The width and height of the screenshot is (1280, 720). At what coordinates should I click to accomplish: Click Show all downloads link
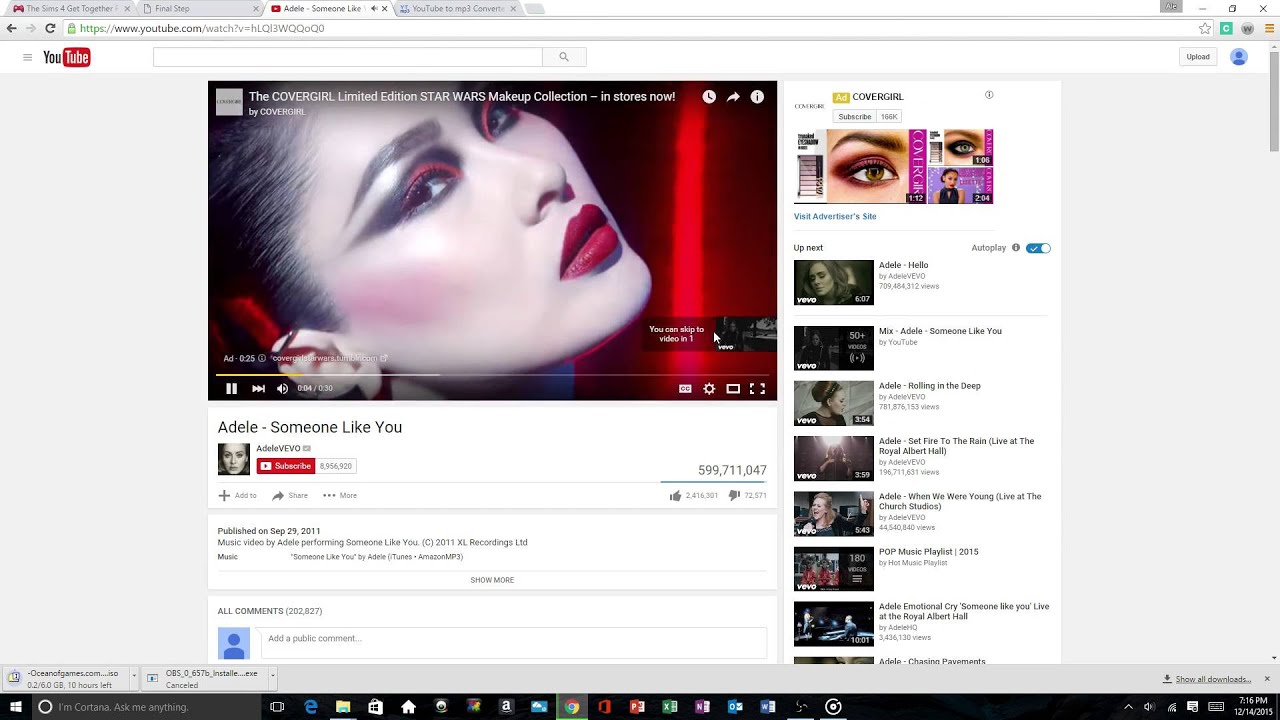pos(1213,679)
